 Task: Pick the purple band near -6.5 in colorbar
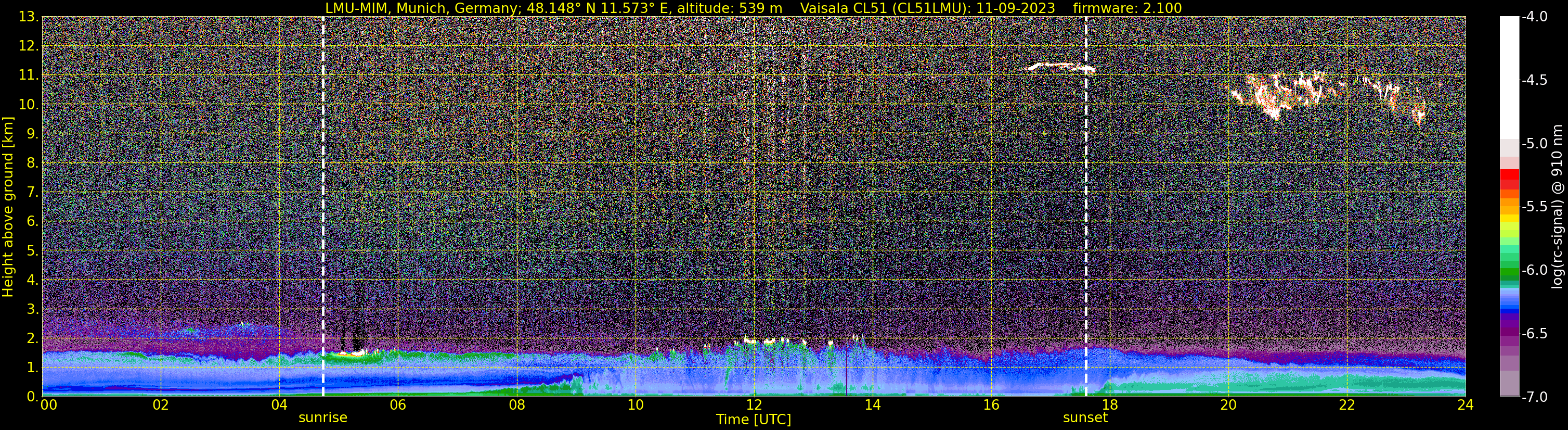1510,331
